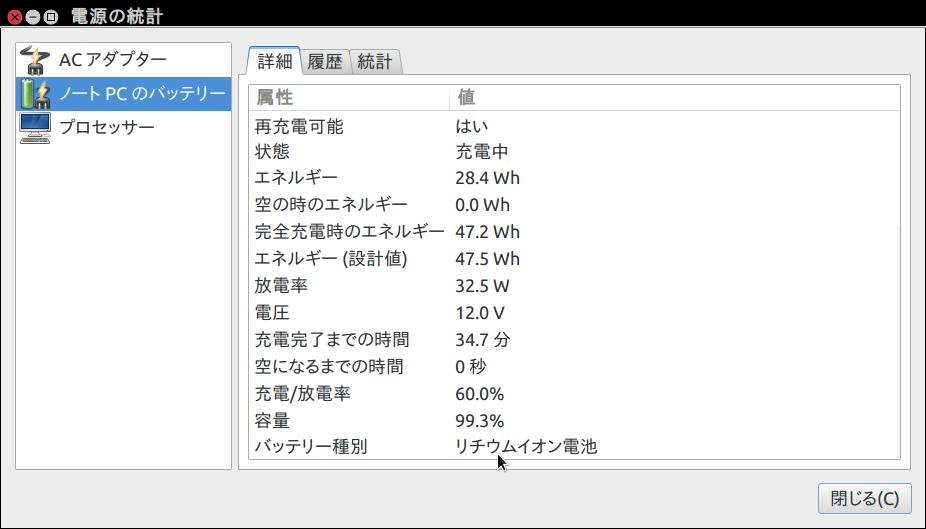Click the value 60.0%
The height and width of the screenshot is (529, 926).
pyautogui.click(x=480, y=394)
